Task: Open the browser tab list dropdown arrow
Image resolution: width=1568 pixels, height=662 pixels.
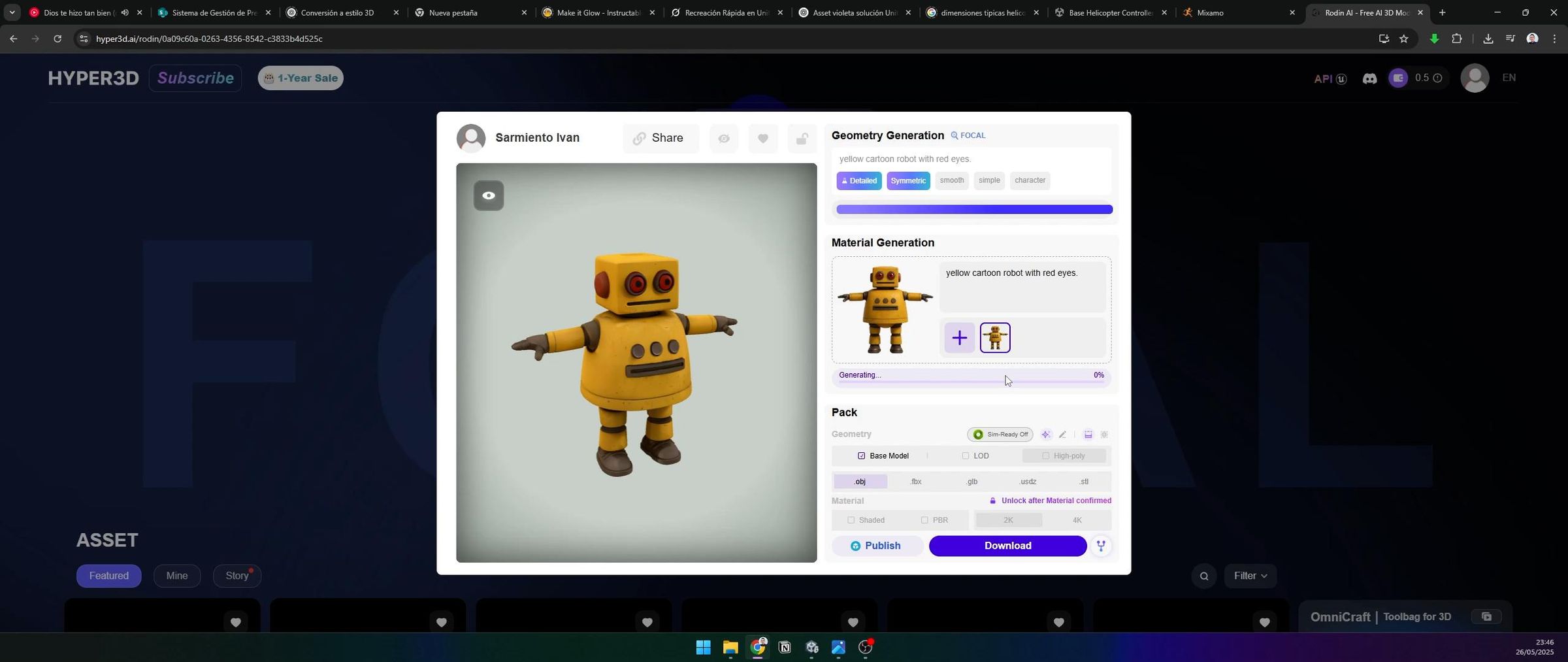Action: pyautogui.click(x=12, y=12)
